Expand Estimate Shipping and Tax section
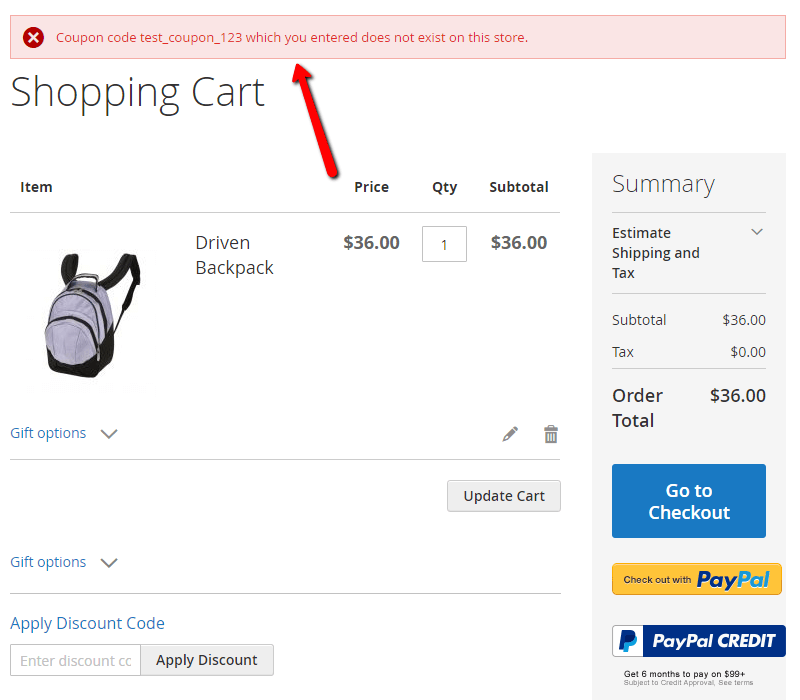The width and height of the screenshot is (800, 700). (757, 232)
